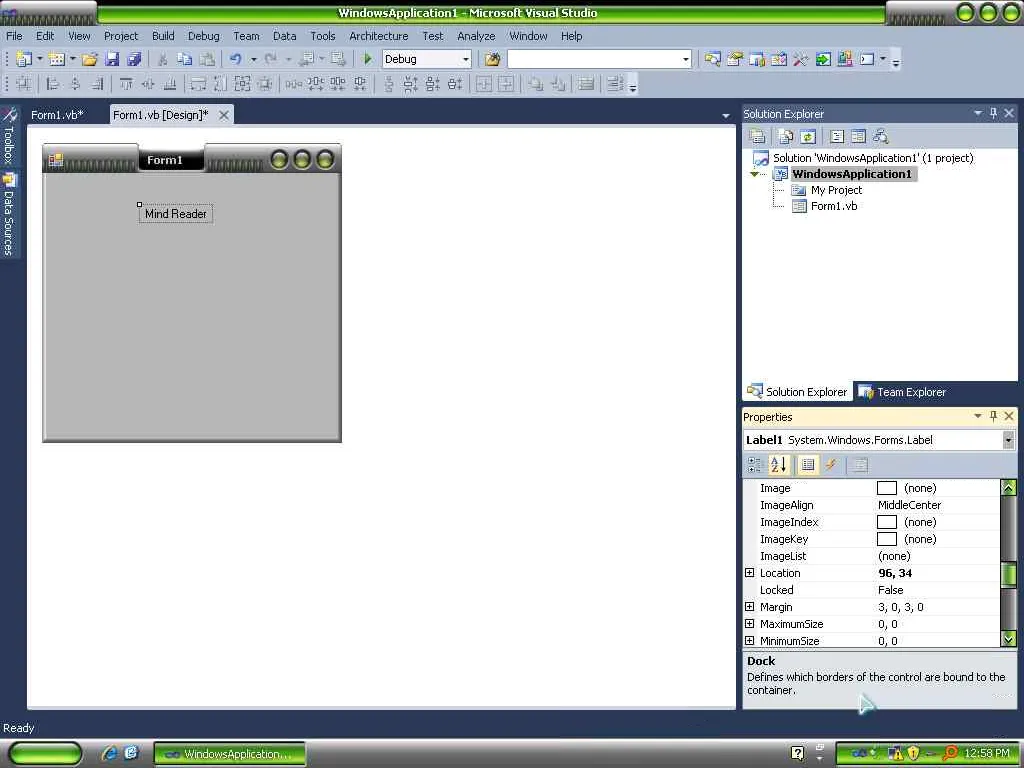This screenshot has height=768, width=1024.
Task: Open Toolbox via the crossed tools icon
Action: pyautogui.click(x=801, y=59)
